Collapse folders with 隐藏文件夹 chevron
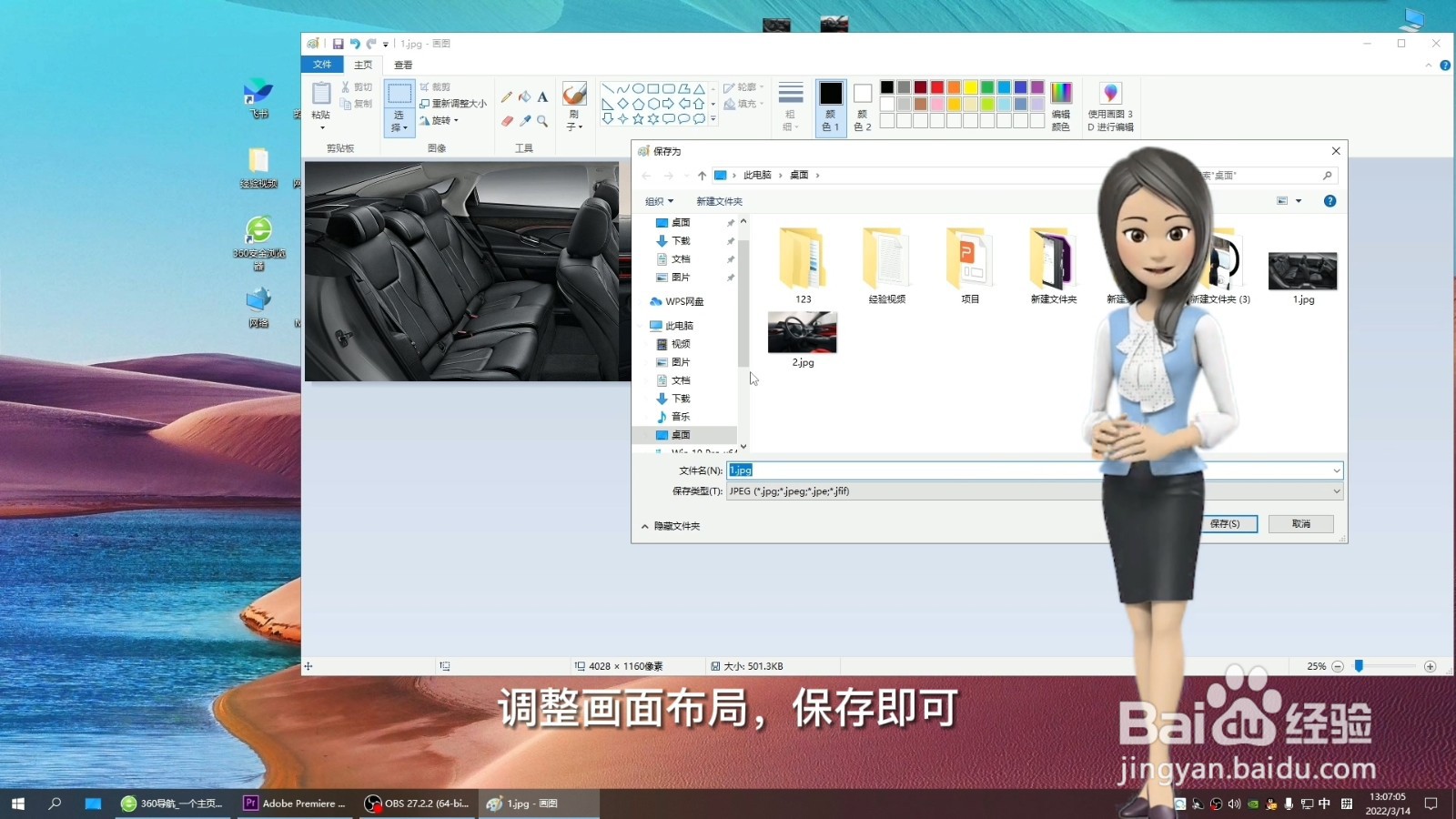Viewport: 1456px width, 819px height. 644,527
